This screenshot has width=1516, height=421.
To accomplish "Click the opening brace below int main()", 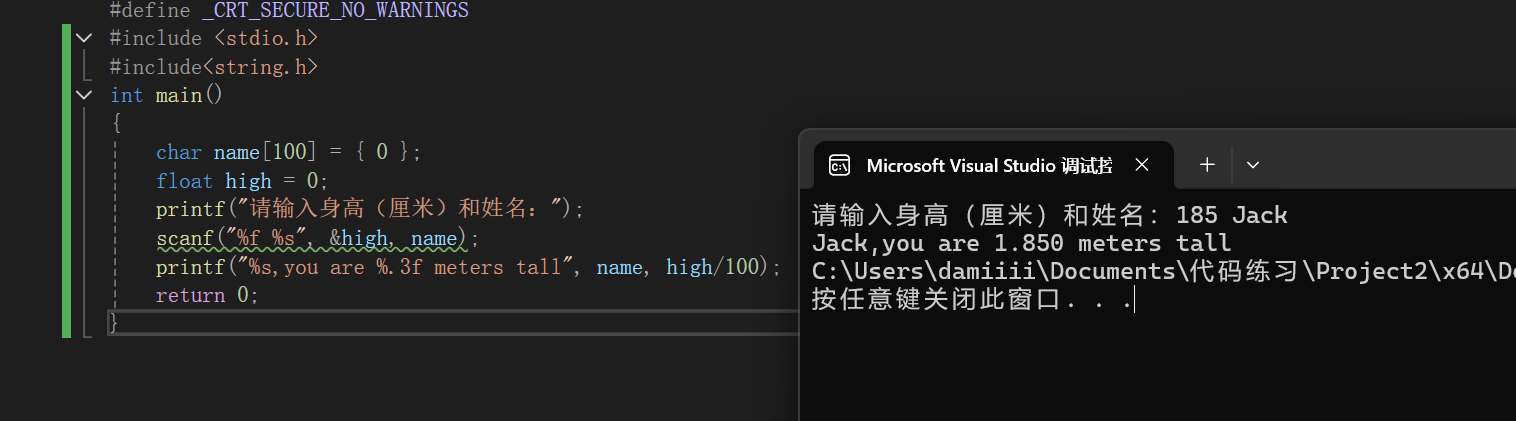I will point(116,124).
